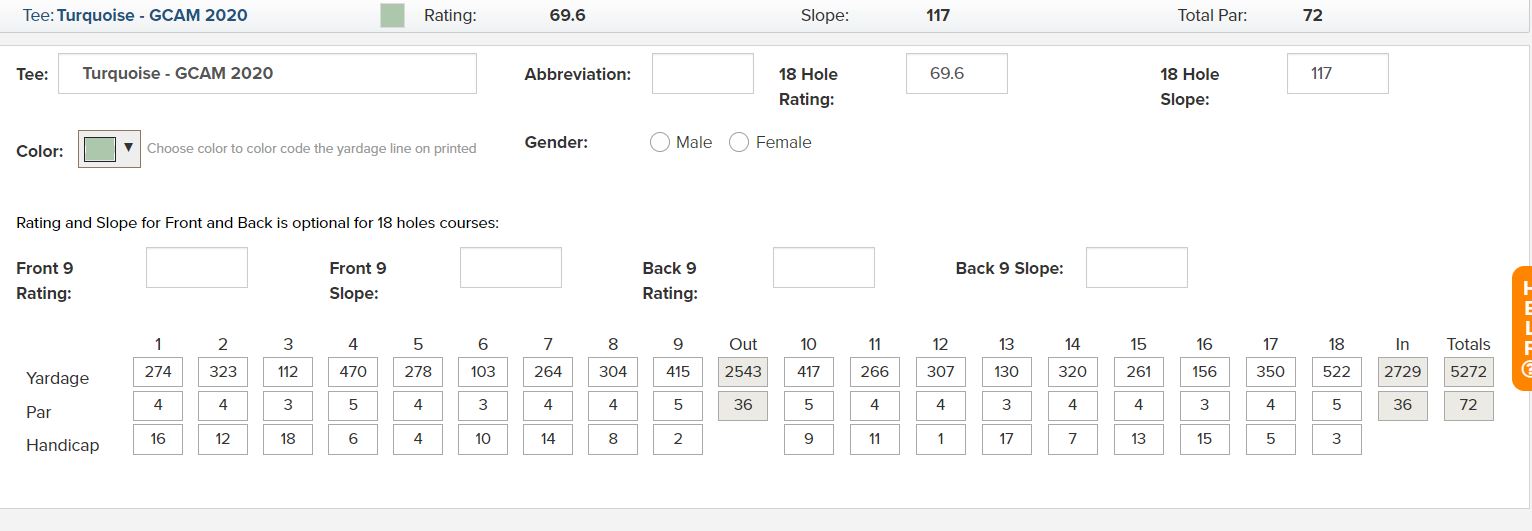Select the Female gender radio button
1532x531 pixels.
click(x=739, y=143)
